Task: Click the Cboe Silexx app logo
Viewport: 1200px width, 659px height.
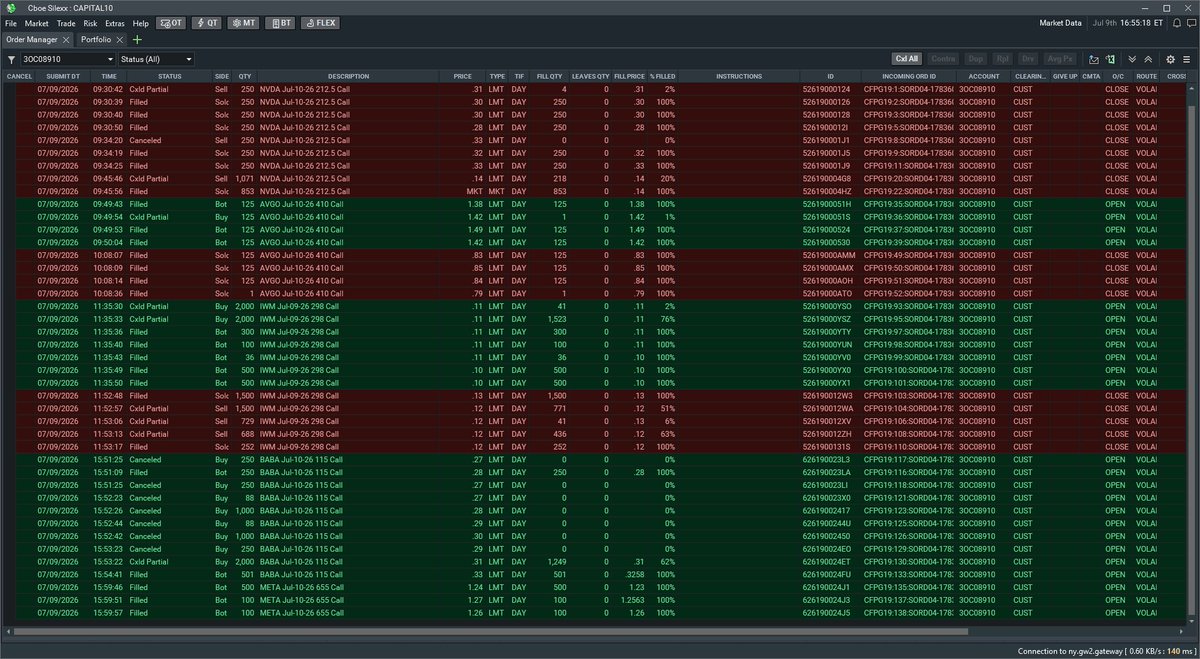Action: tap(11, 7)
